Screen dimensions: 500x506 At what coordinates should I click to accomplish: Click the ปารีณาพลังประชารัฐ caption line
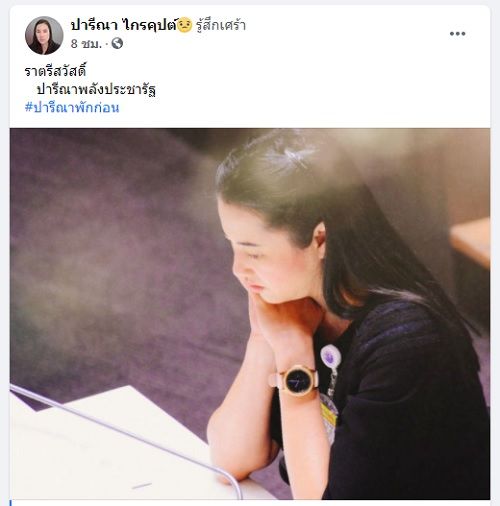pos(96,89)
